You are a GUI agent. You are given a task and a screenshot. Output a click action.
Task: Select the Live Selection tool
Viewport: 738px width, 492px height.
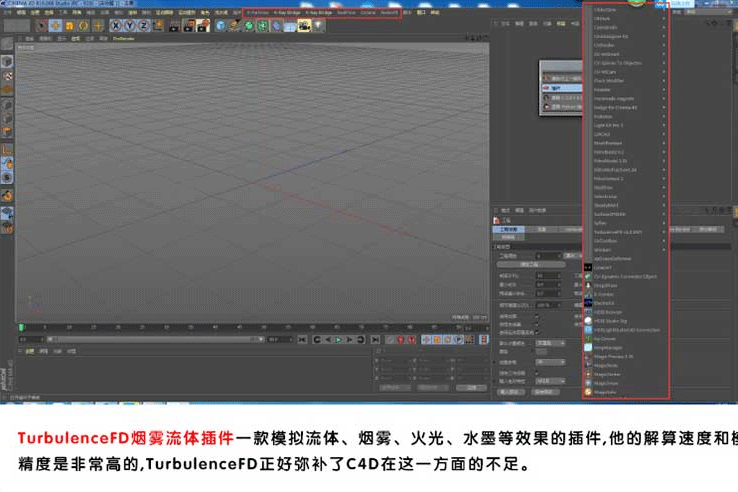[41, 25]
